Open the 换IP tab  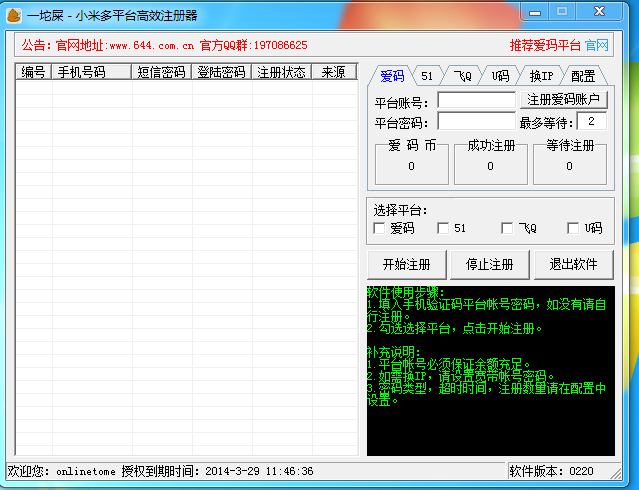pyautogui.click(x=541, y=76)
